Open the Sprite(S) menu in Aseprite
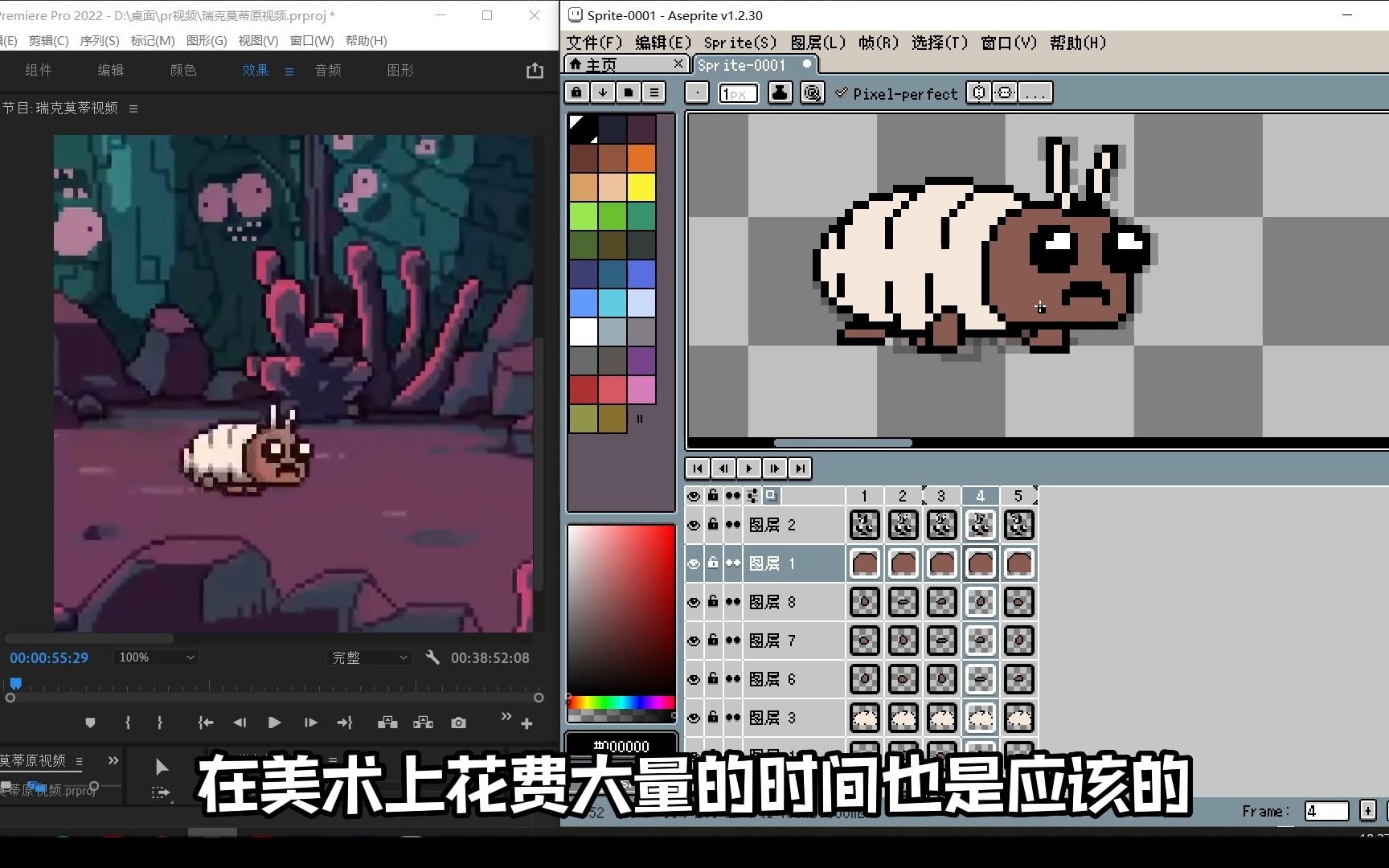 pos(740,43)
